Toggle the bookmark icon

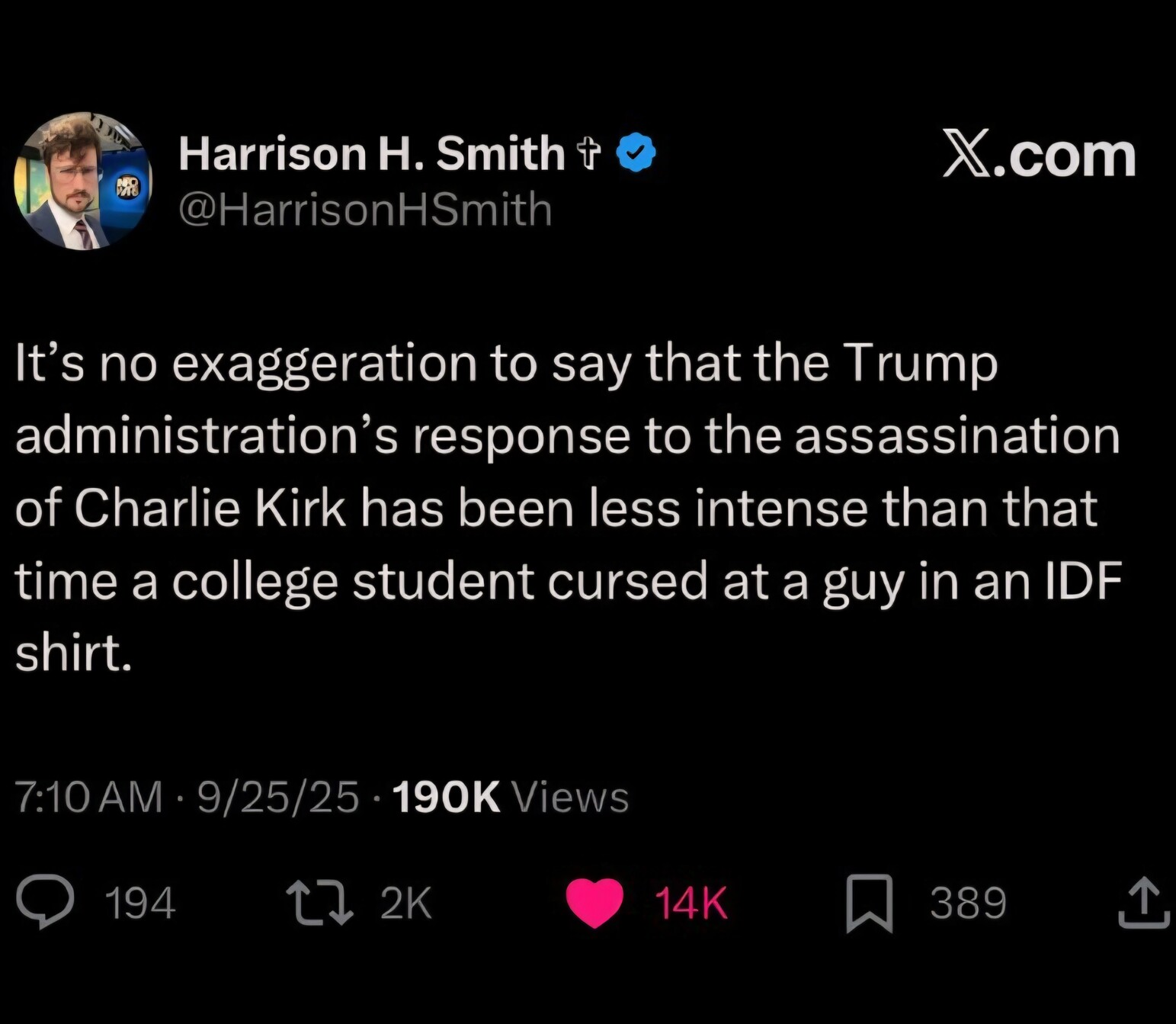coord(869,904)
